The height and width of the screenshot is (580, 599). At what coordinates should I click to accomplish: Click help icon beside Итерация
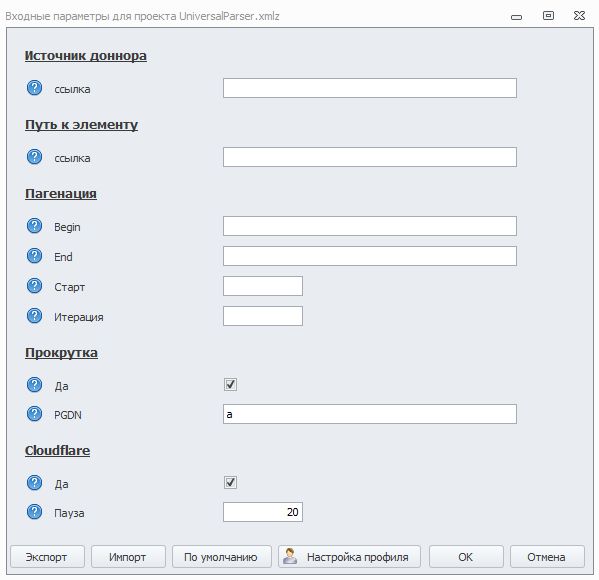click(x=34, y=316)
